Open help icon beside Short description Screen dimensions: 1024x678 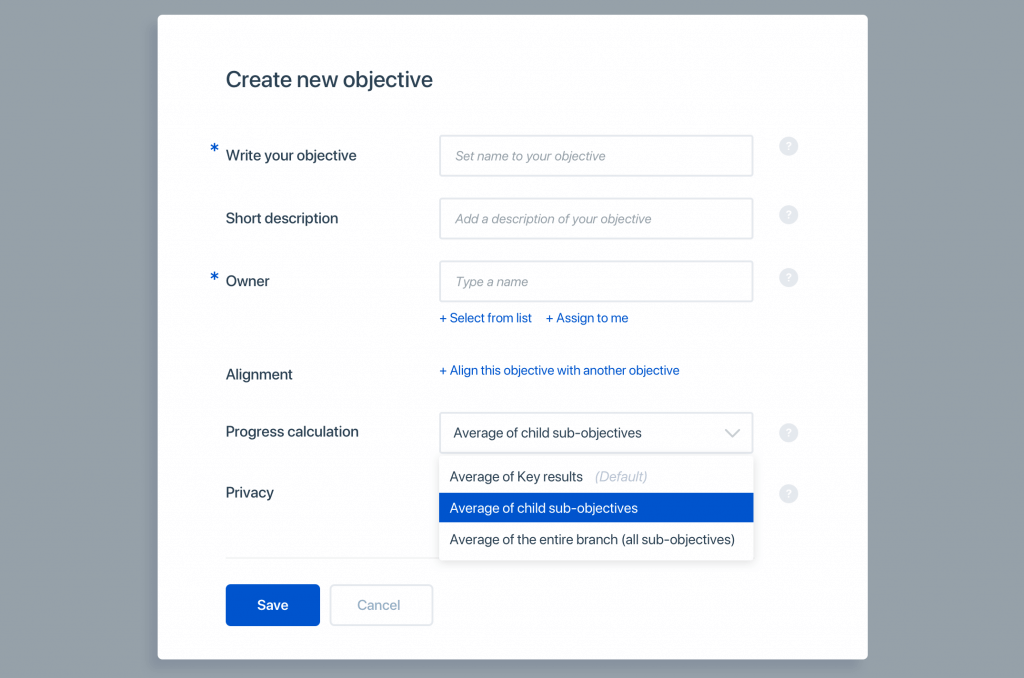pyautogui.click(x=788, y=215)
